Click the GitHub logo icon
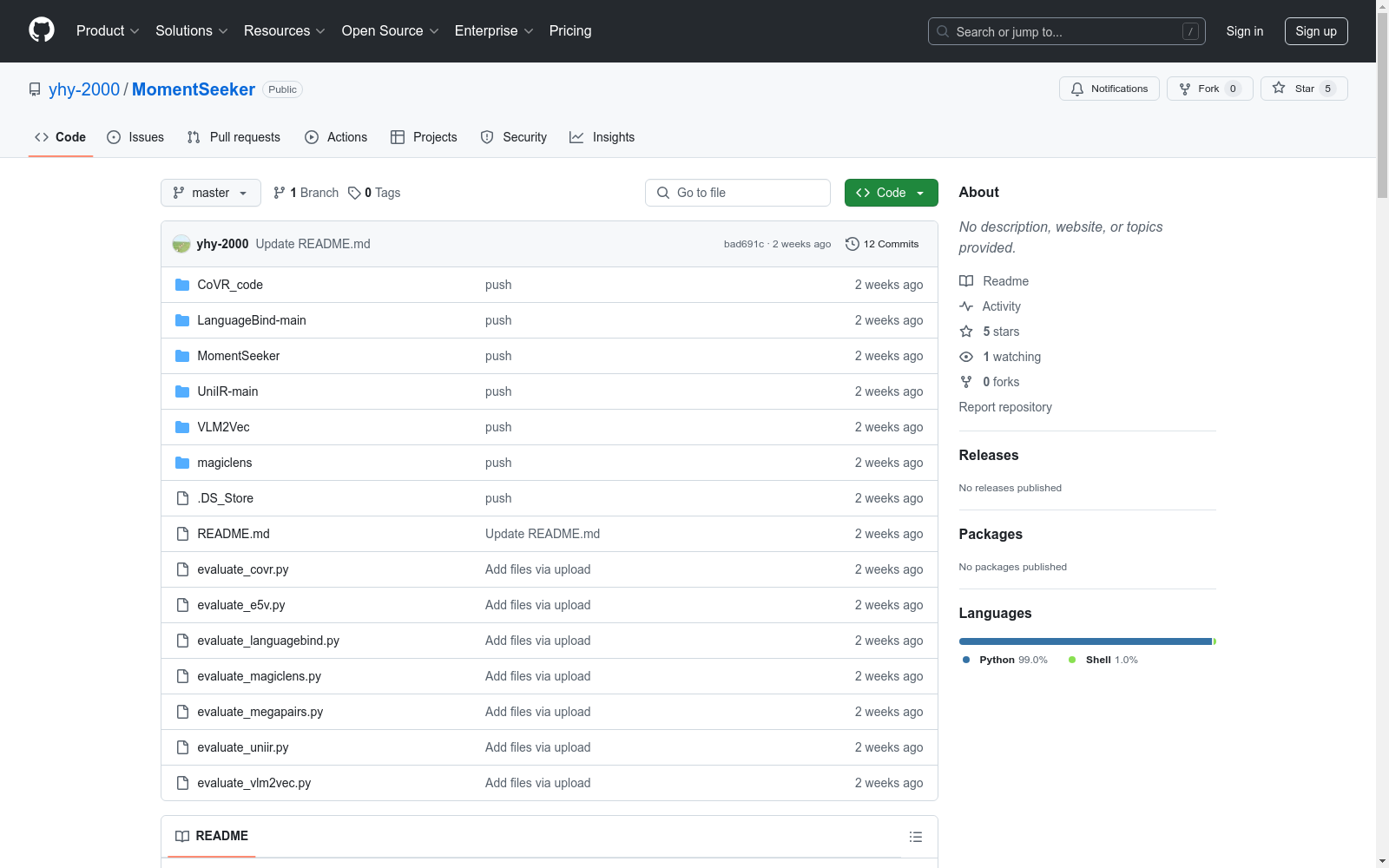The height and width of the screenshot is (868, 1389). 42,30
